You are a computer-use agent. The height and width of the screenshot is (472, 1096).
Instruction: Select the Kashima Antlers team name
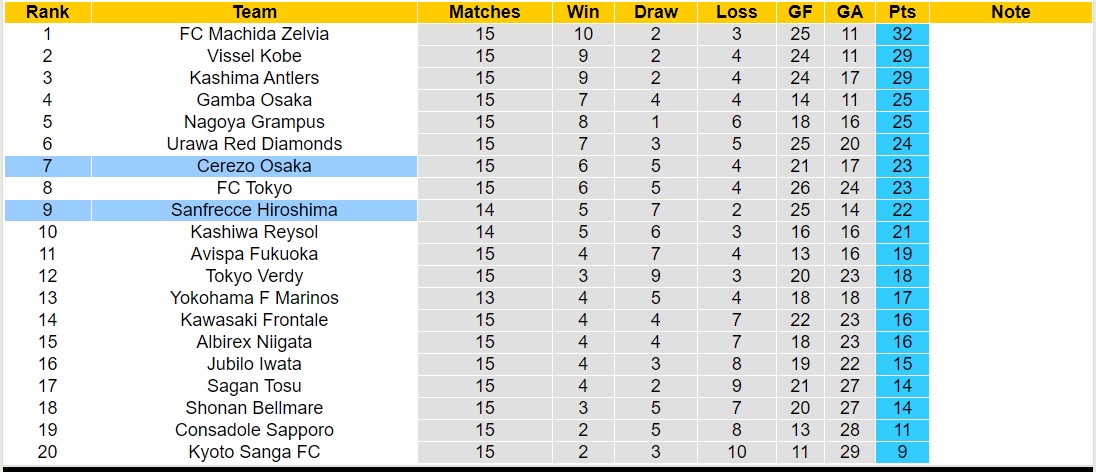pyautogui.click(x=254, y=78)
